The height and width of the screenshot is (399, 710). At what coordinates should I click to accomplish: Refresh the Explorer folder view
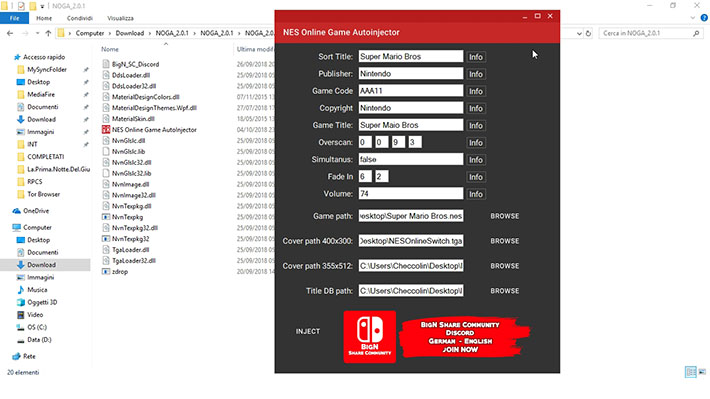click(588, 33)
